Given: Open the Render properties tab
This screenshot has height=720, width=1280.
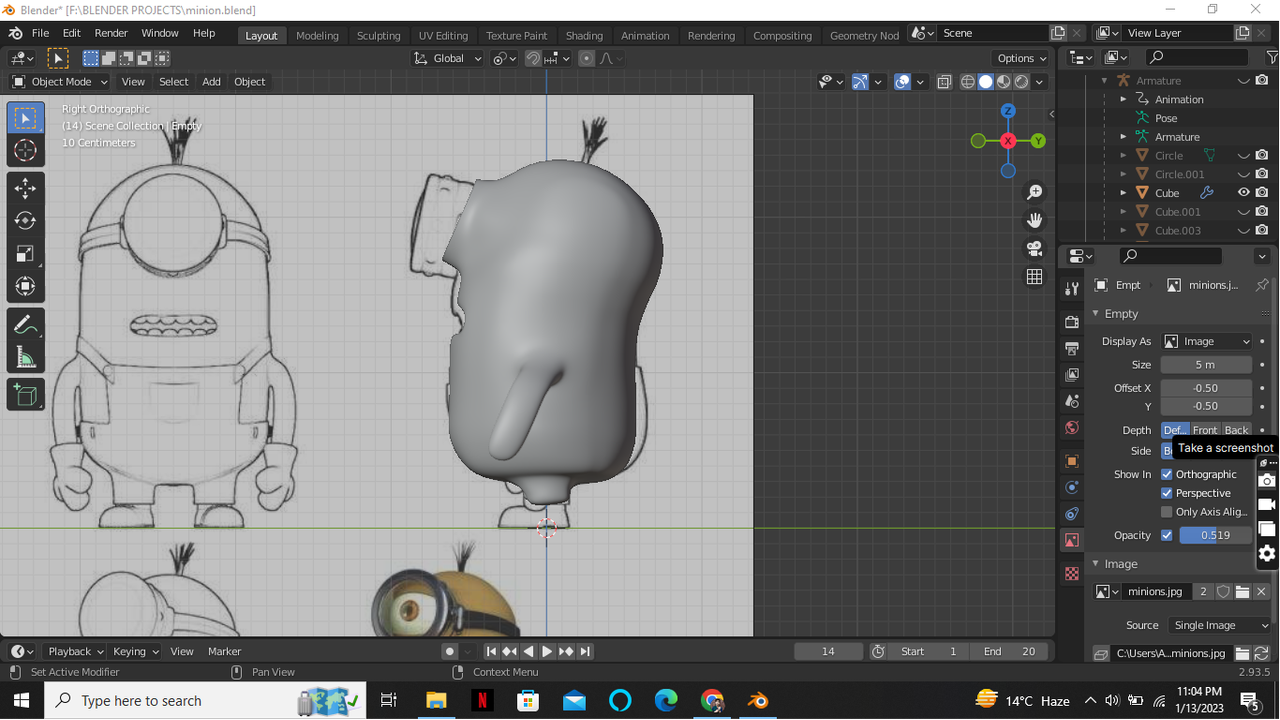Looking at the screenshot, I should [1072, 322].
